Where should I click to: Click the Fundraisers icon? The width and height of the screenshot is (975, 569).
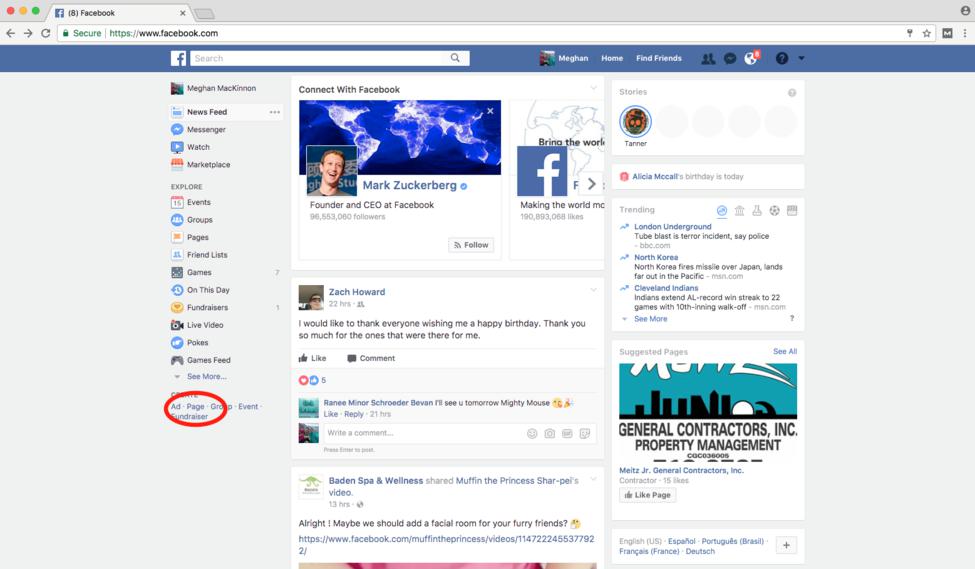tap(177, 307)
